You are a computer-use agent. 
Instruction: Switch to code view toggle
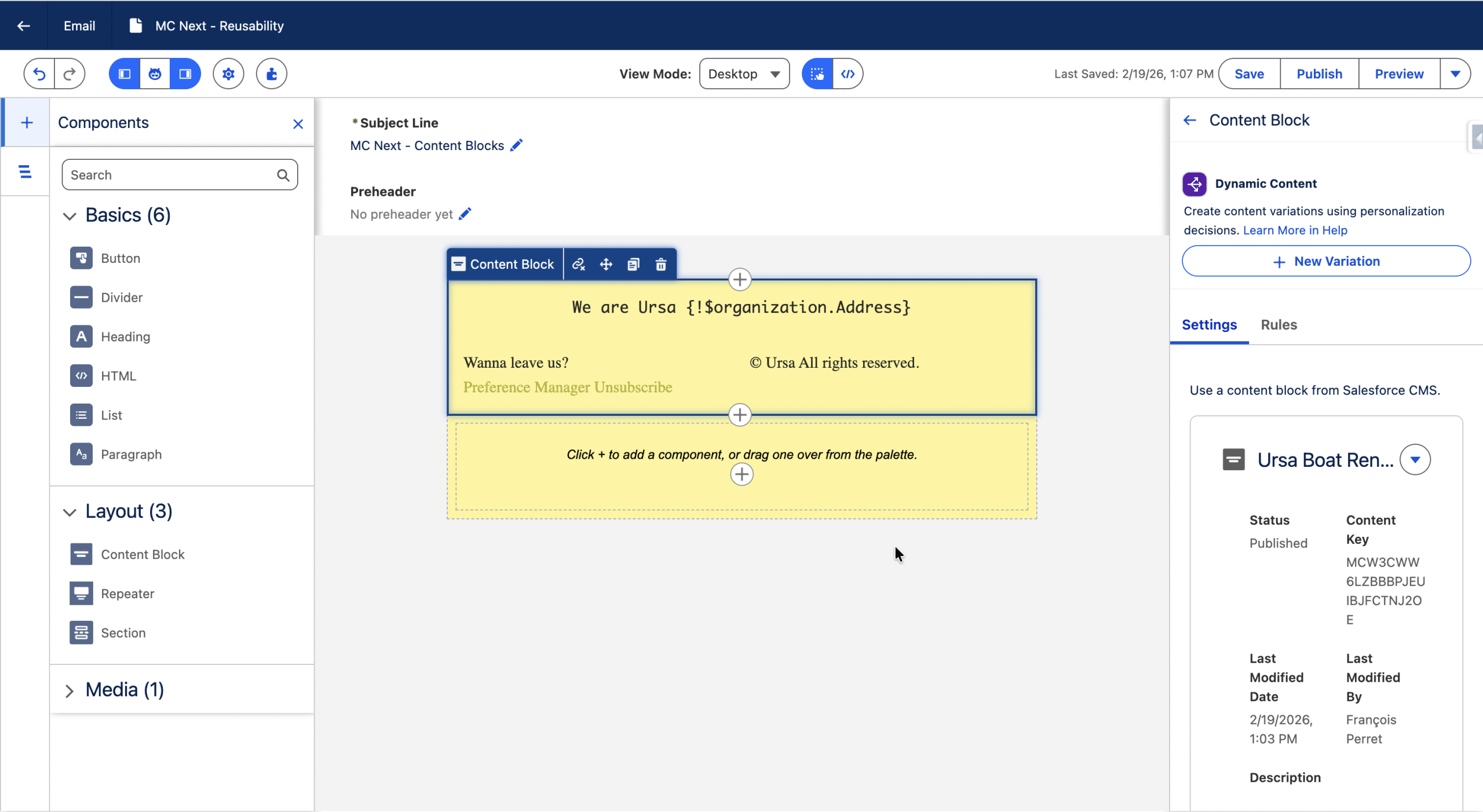pyautogui.click(x=848, y=74)
